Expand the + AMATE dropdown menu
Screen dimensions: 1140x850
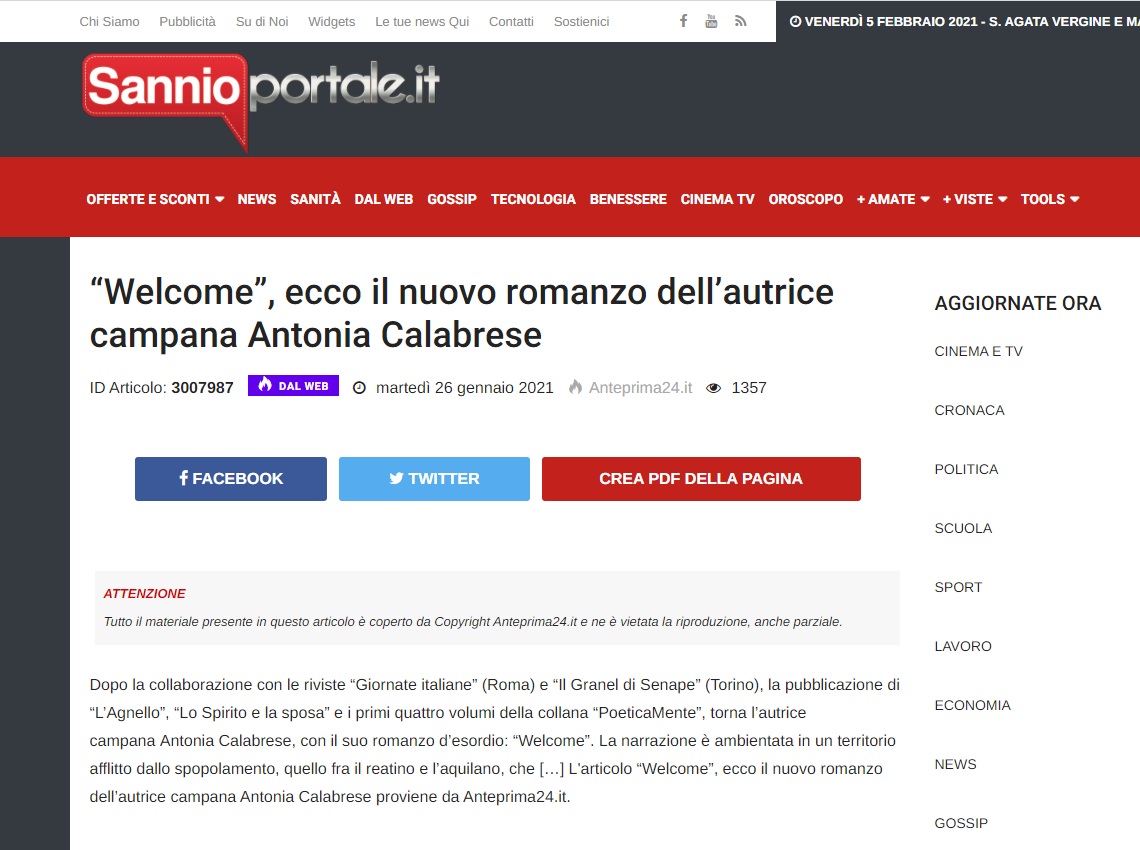click(x=893, y=199)
